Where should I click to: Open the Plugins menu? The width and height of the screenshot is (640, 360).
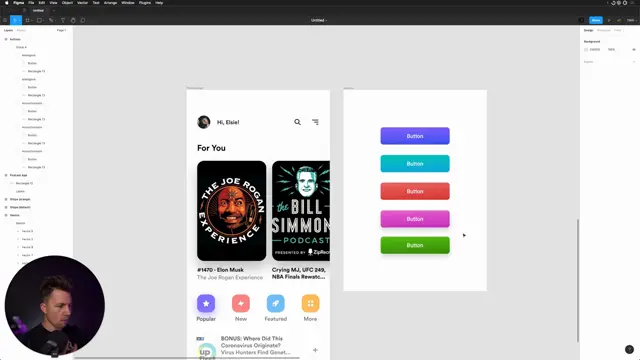coord(145,3)
